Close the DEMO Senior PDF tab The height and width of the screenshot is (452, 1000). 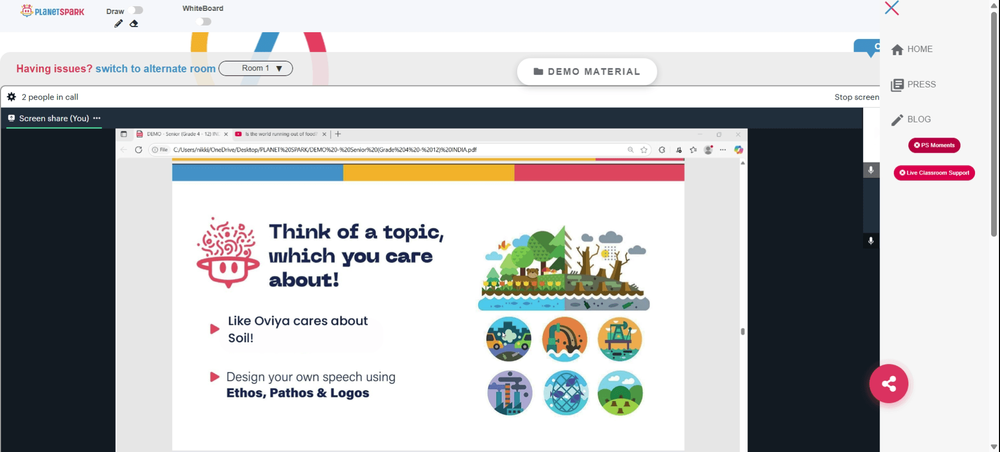226,134
